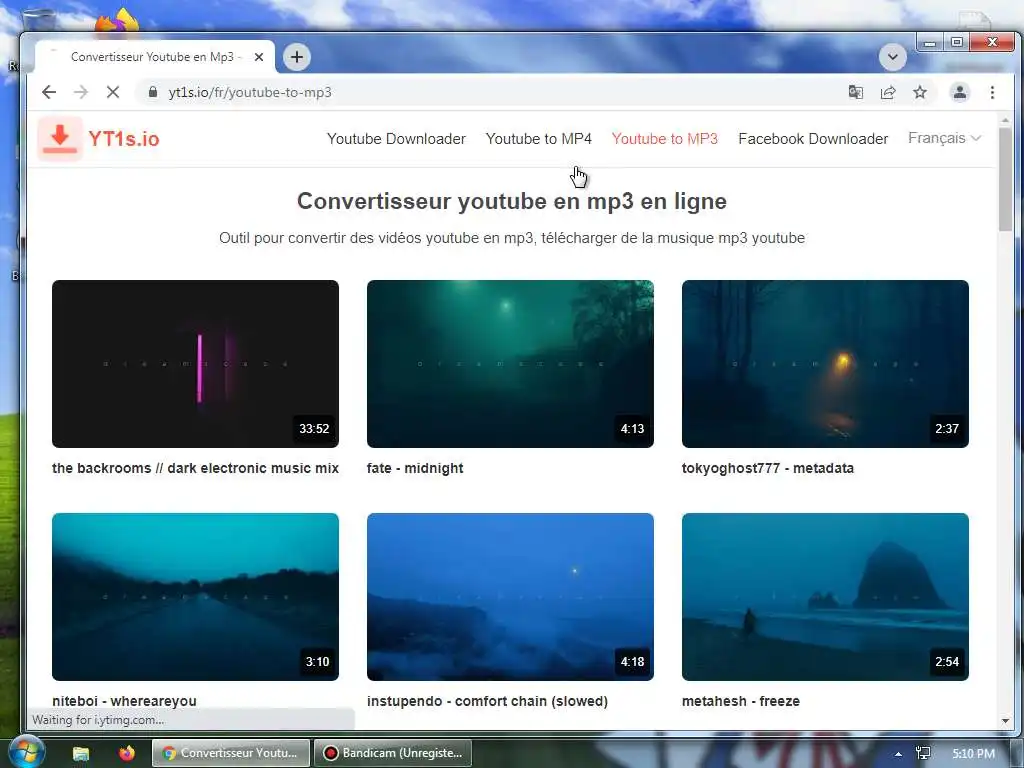Click the 4:18 duration badge

632,662
